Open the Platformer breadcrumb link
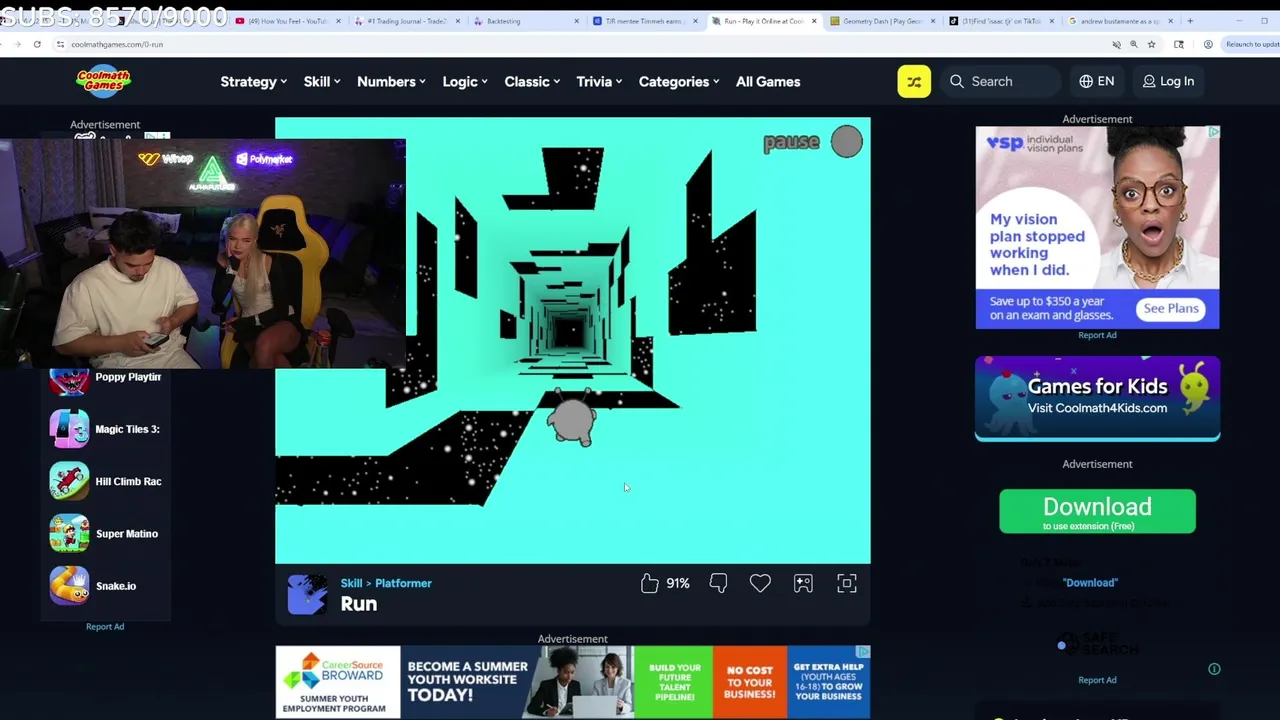1280x720 pixels. click(x=403, y=583)
